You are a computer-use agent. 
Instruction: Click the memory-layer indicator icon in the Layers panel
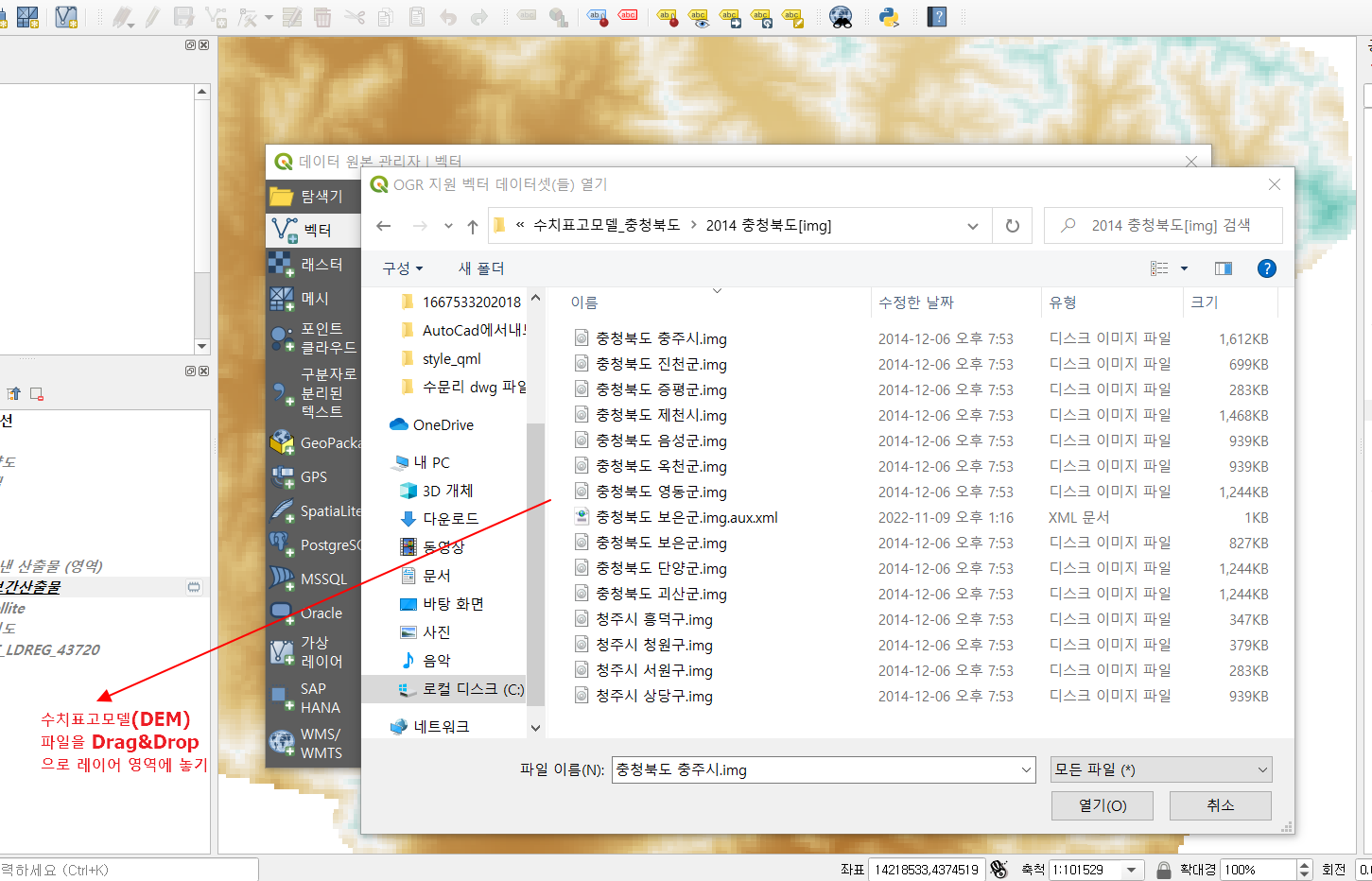[194, 587]
